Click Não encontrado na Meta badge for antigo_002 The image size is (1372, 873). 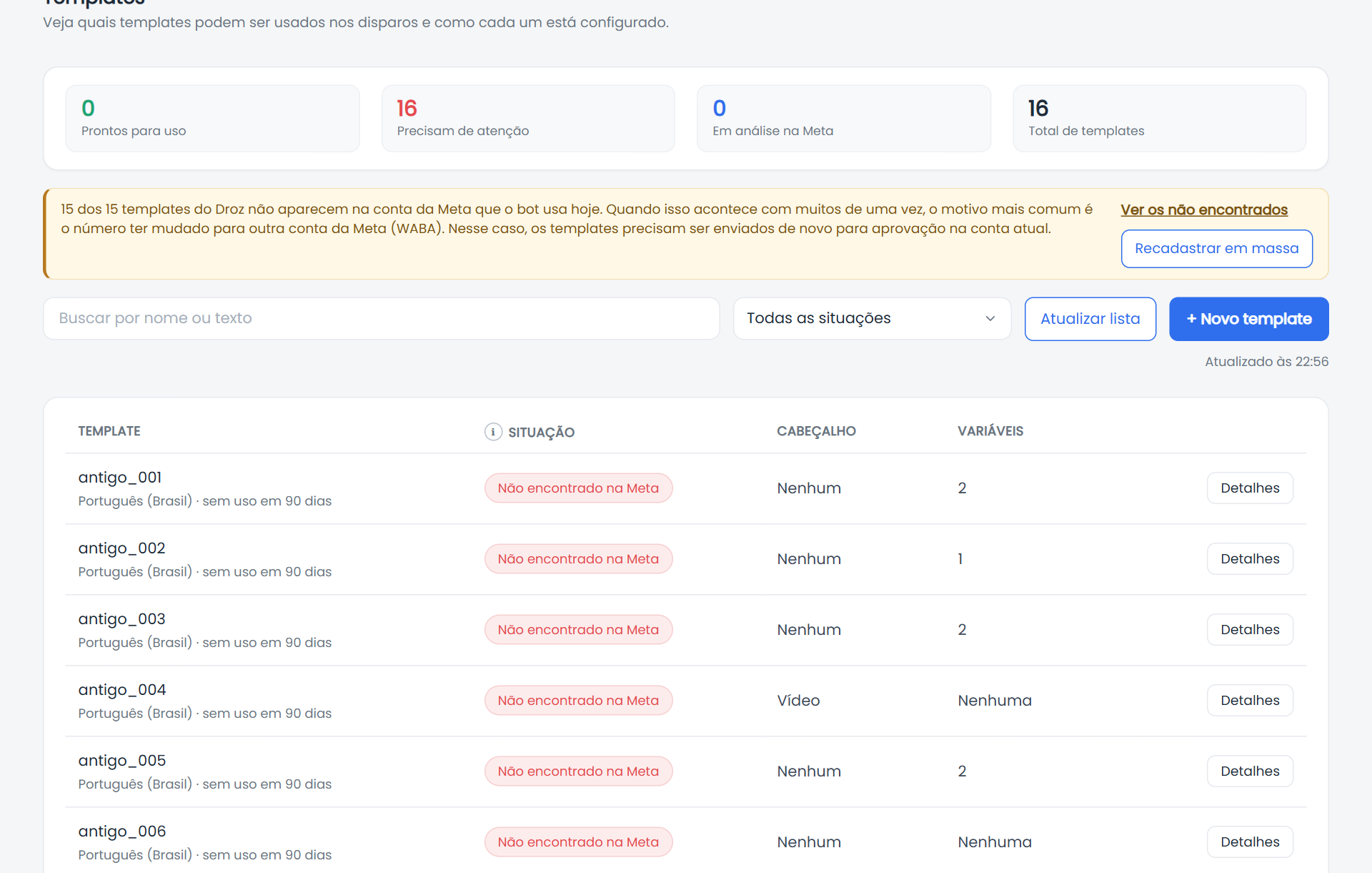click(x=578, y=559)
